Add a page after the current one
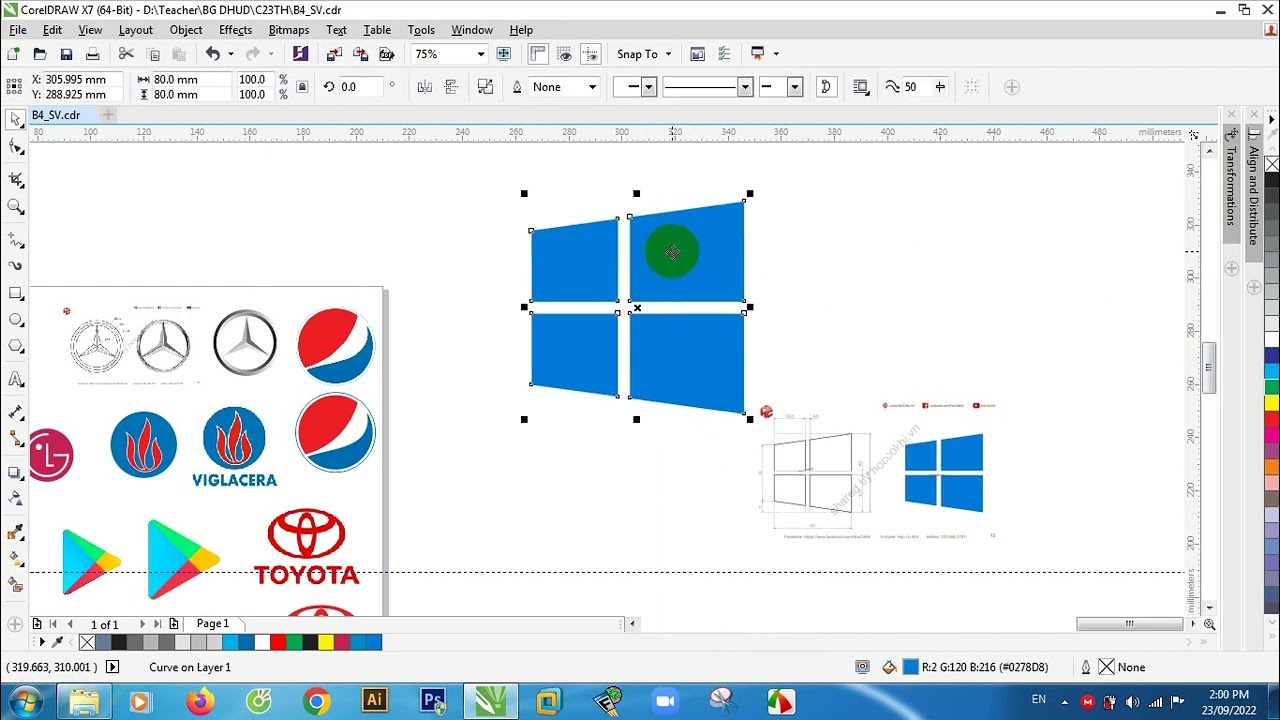This screenshot has width=1280, height=720. coord(174,624)
